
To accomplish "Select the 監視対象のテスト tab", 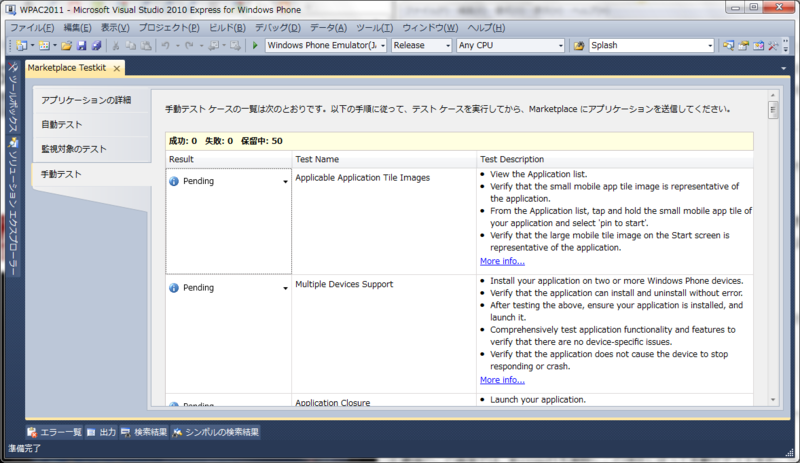I will pyautogui.click(x=91, y=149).
